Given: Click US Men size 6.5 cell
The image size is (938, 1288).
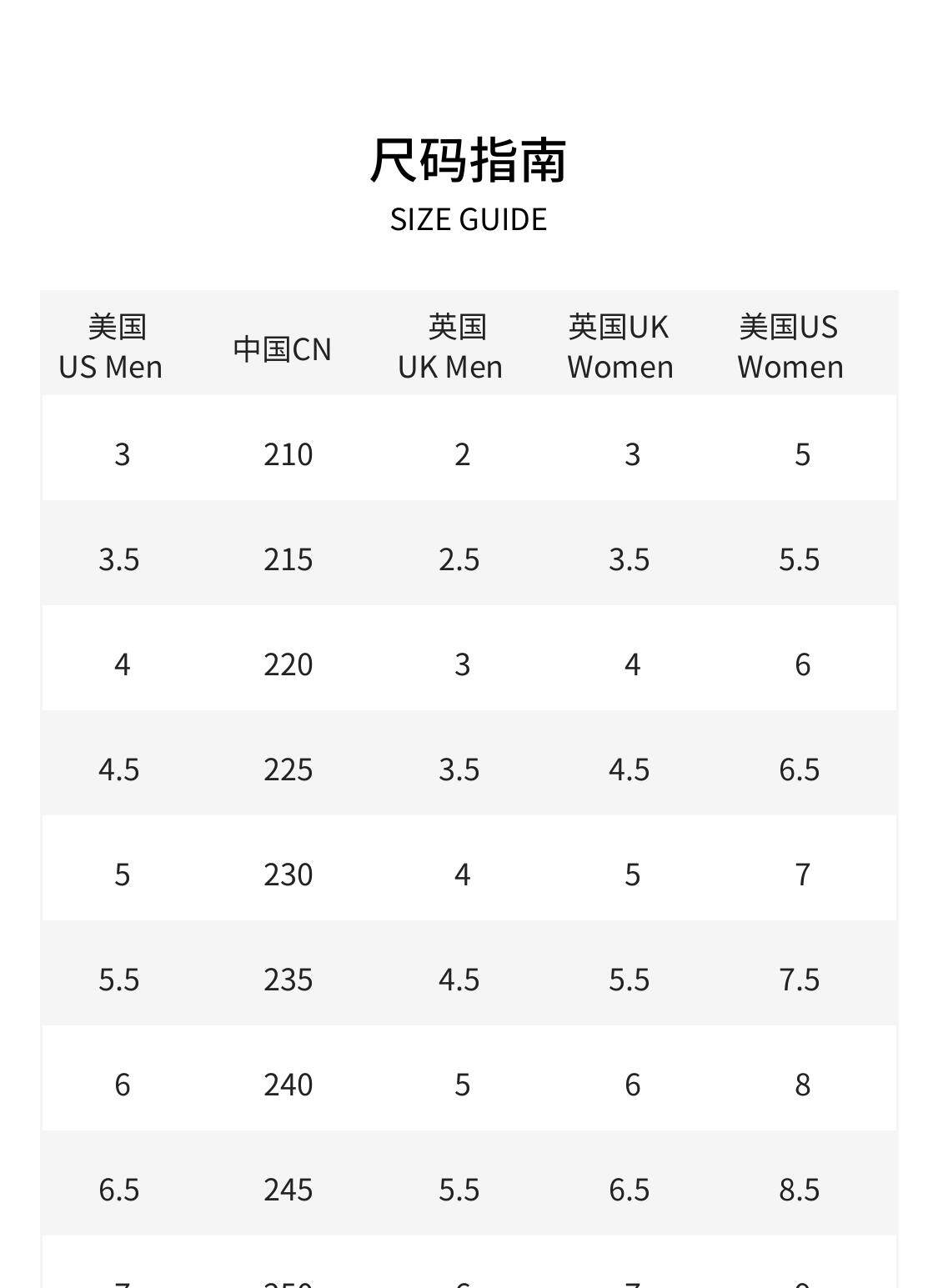Looking at the screenshot, I should [119, 1190].
